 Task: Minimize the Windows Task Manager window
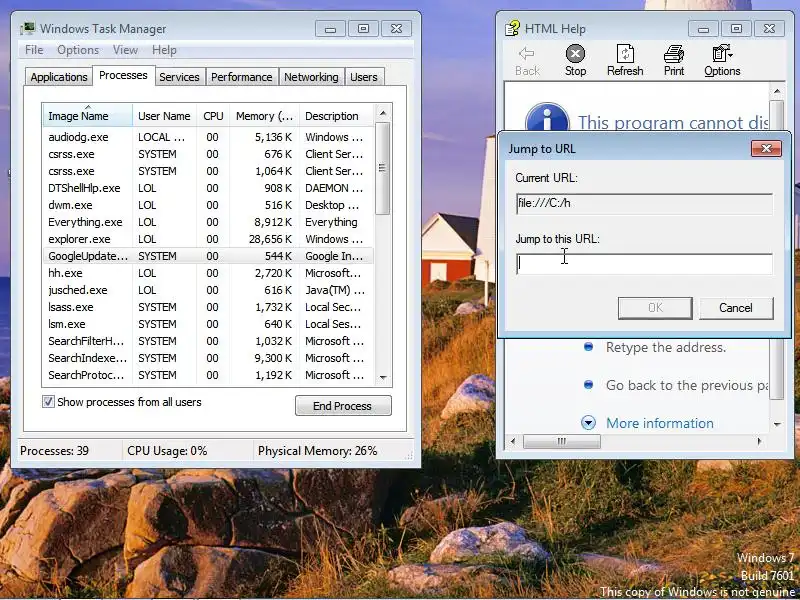click(330, 29)
